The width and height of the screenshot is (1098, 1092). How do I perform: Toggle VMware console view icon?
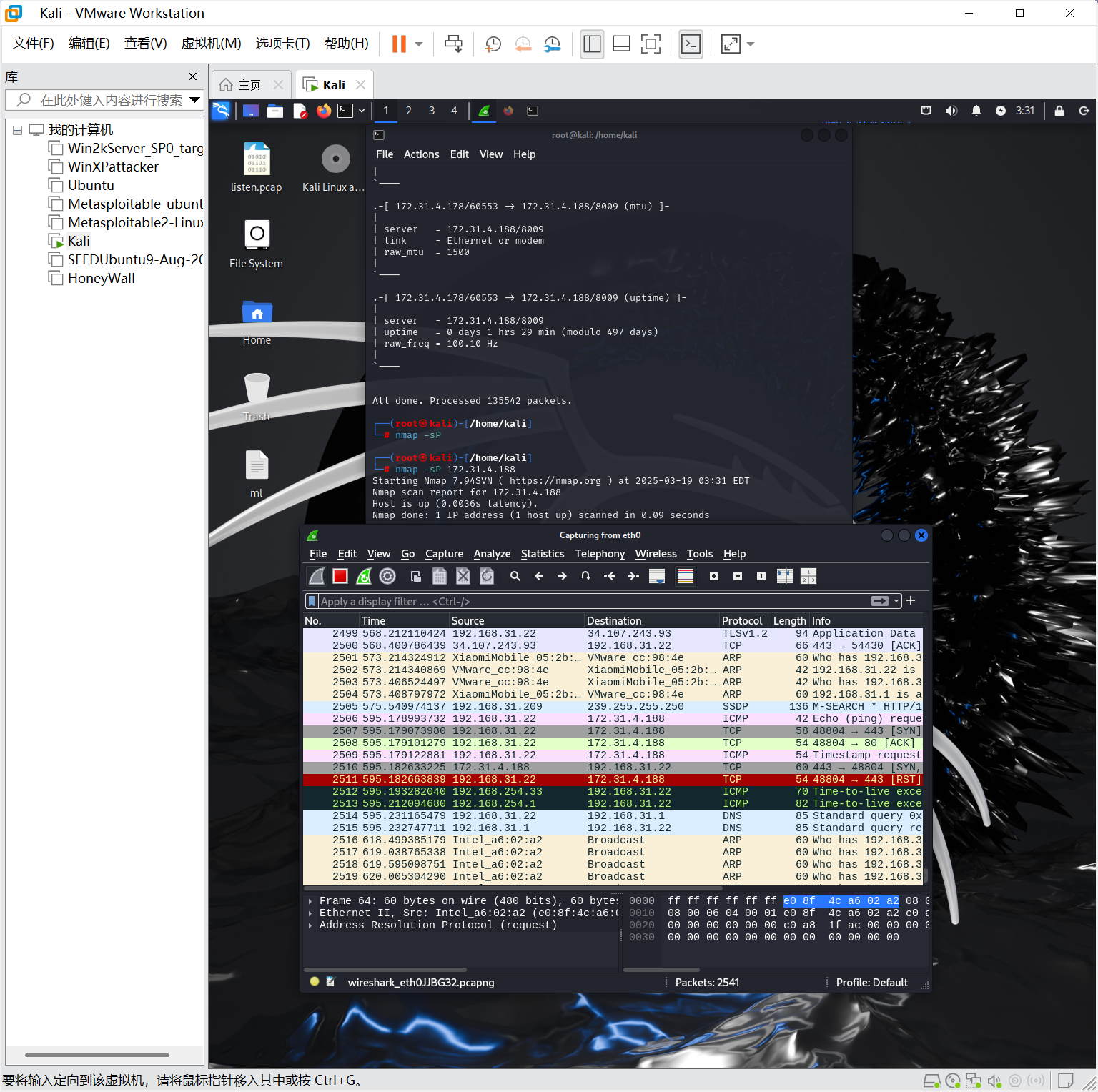pos(691,44)
